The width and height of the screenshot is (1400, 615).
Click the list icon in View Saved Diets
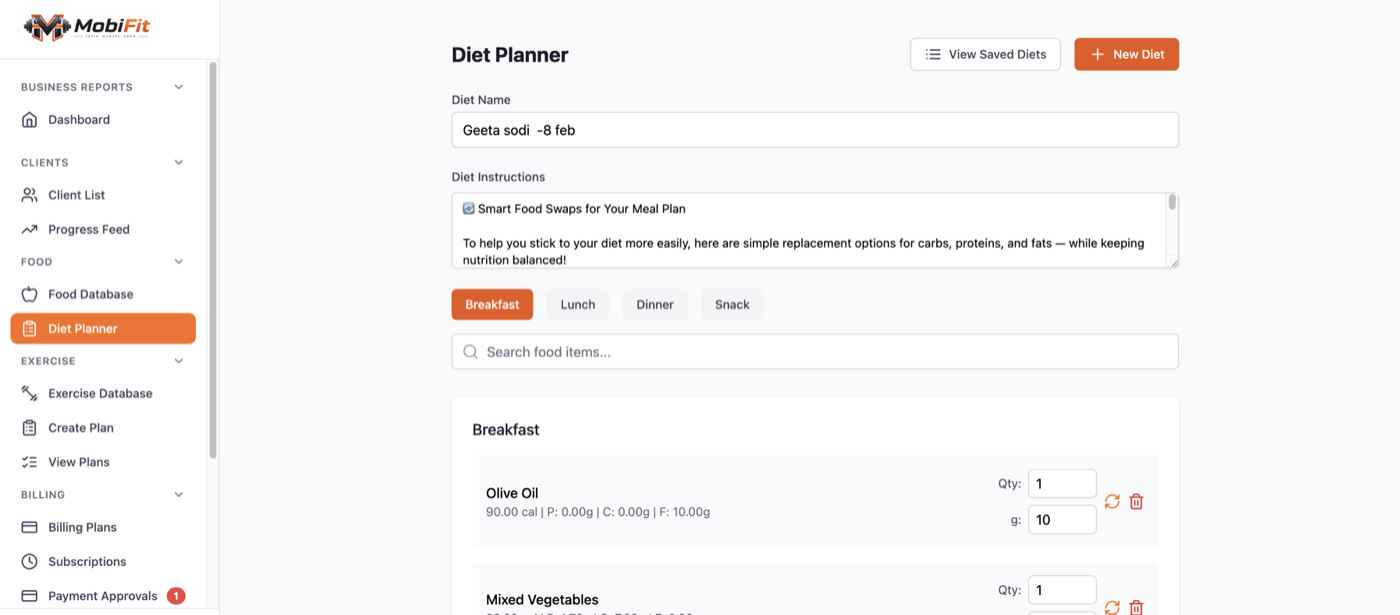(933, 54)
